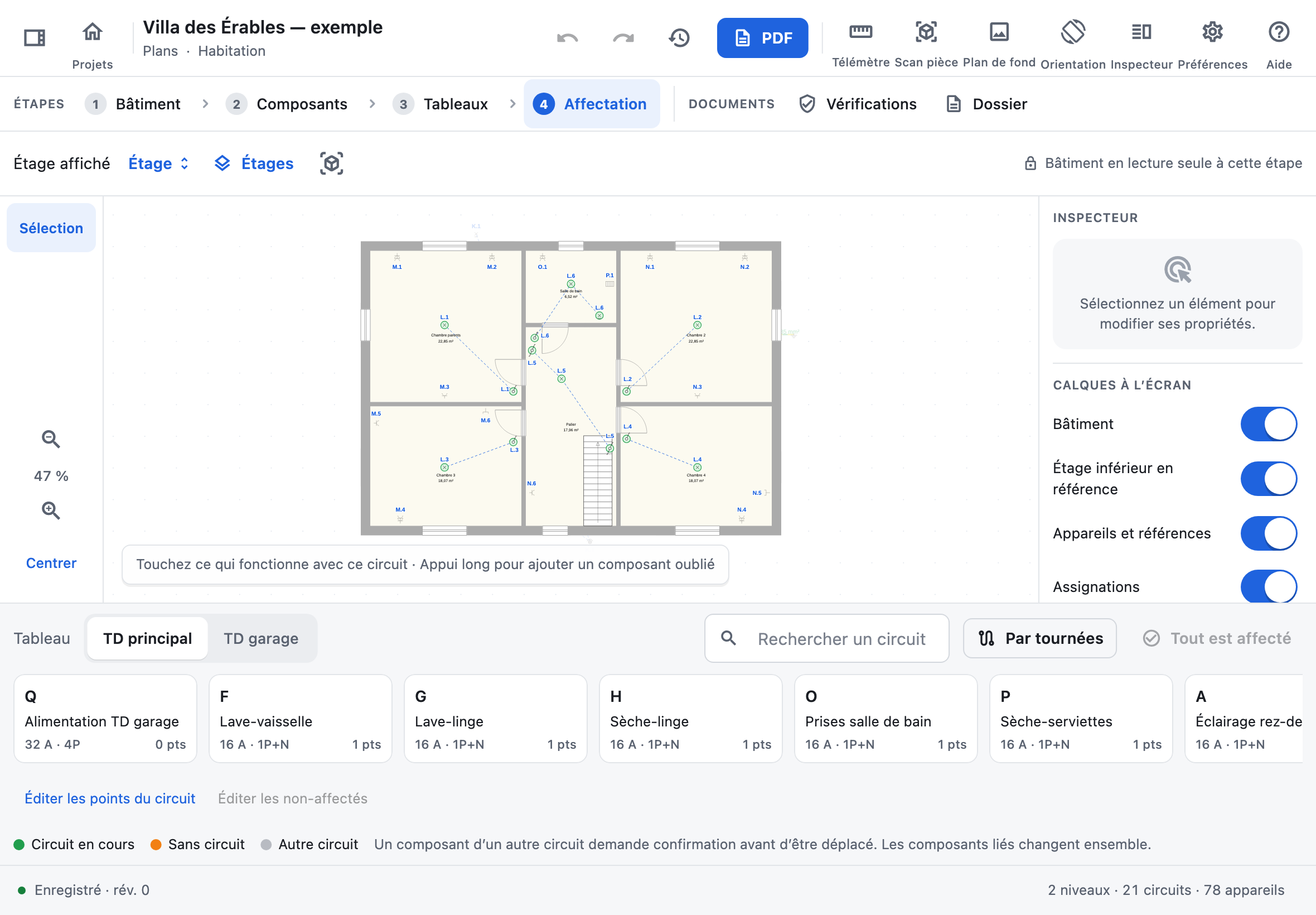This screenshot has width=1316, height=915.
Task: Open the Plan de fond tool
Action: point(999,32)
